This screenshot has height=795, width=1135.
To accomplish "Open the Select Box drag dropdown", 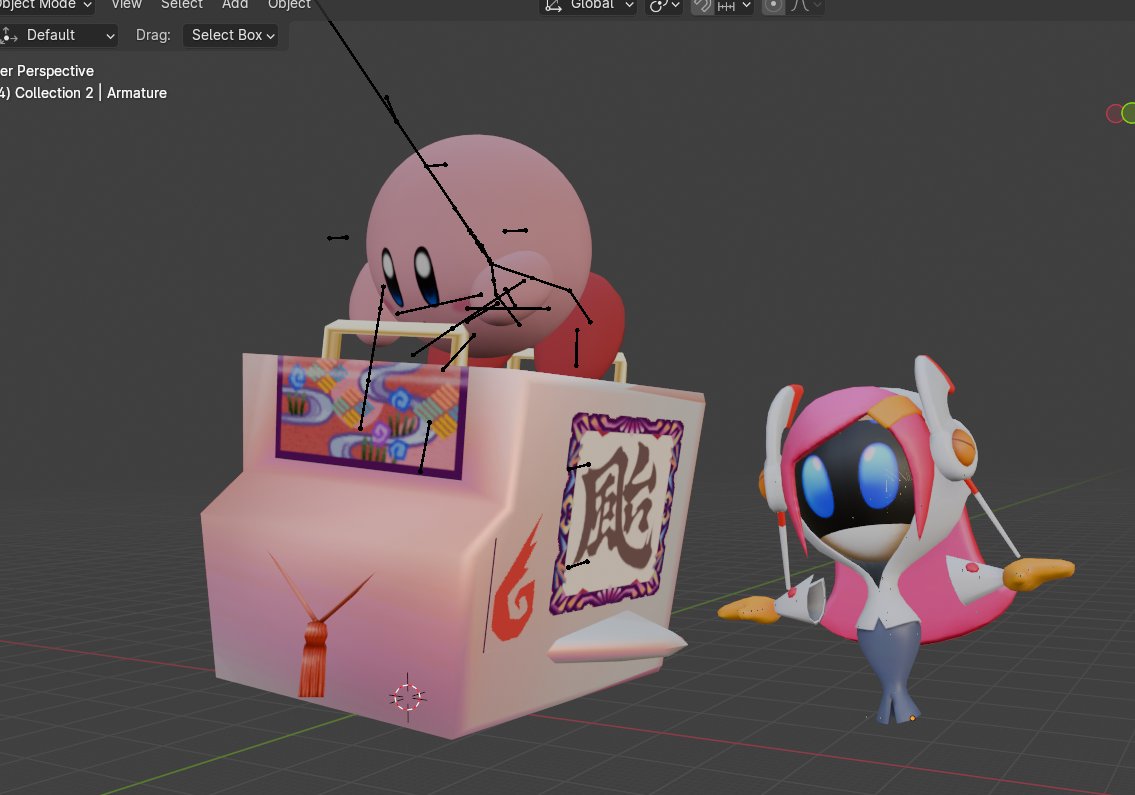I will pos(232,35).
